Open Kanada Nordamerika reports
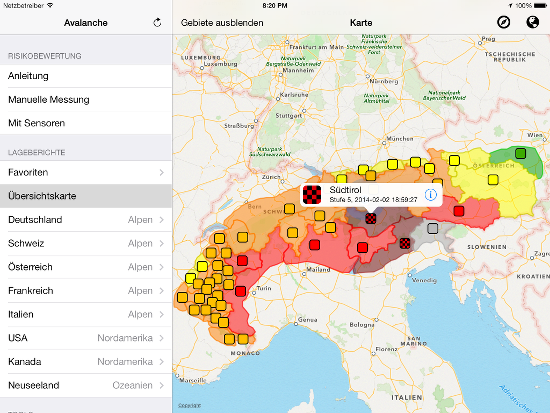 click(86, 362)
